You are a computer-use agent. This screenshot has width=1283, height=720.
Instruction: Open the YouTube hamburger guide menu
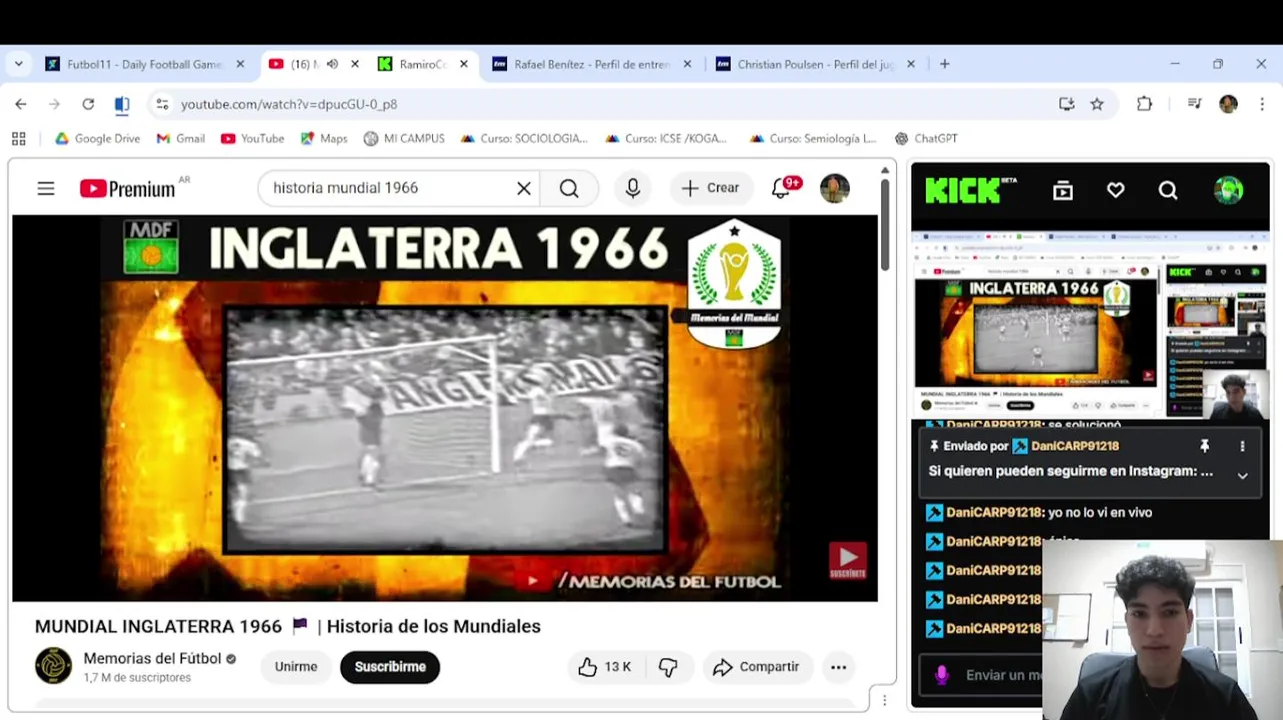tap(46, 188)
